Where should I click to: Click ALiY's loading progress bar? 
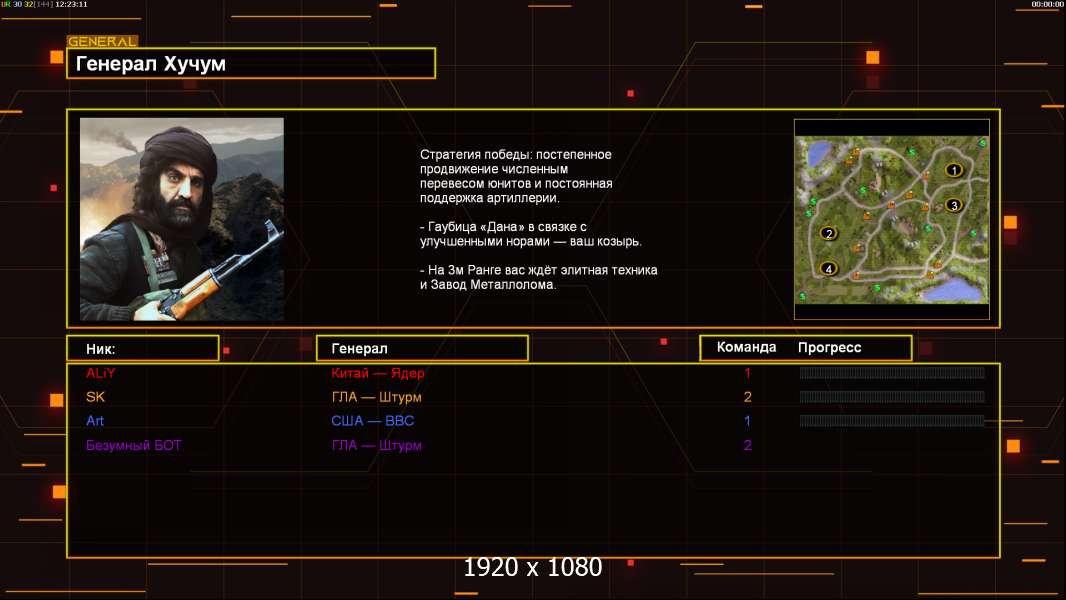pos(892,372)
